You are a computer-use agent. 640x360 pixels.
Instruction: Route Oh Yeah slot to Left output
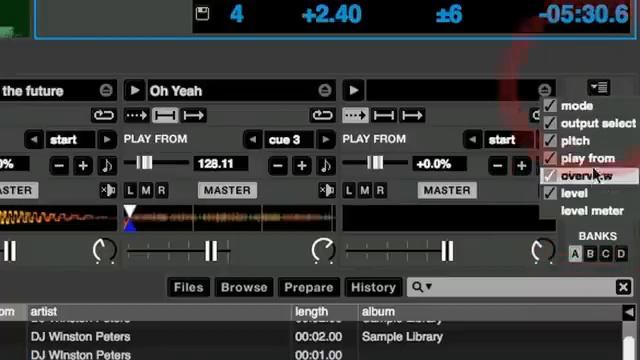coord(130,191)
